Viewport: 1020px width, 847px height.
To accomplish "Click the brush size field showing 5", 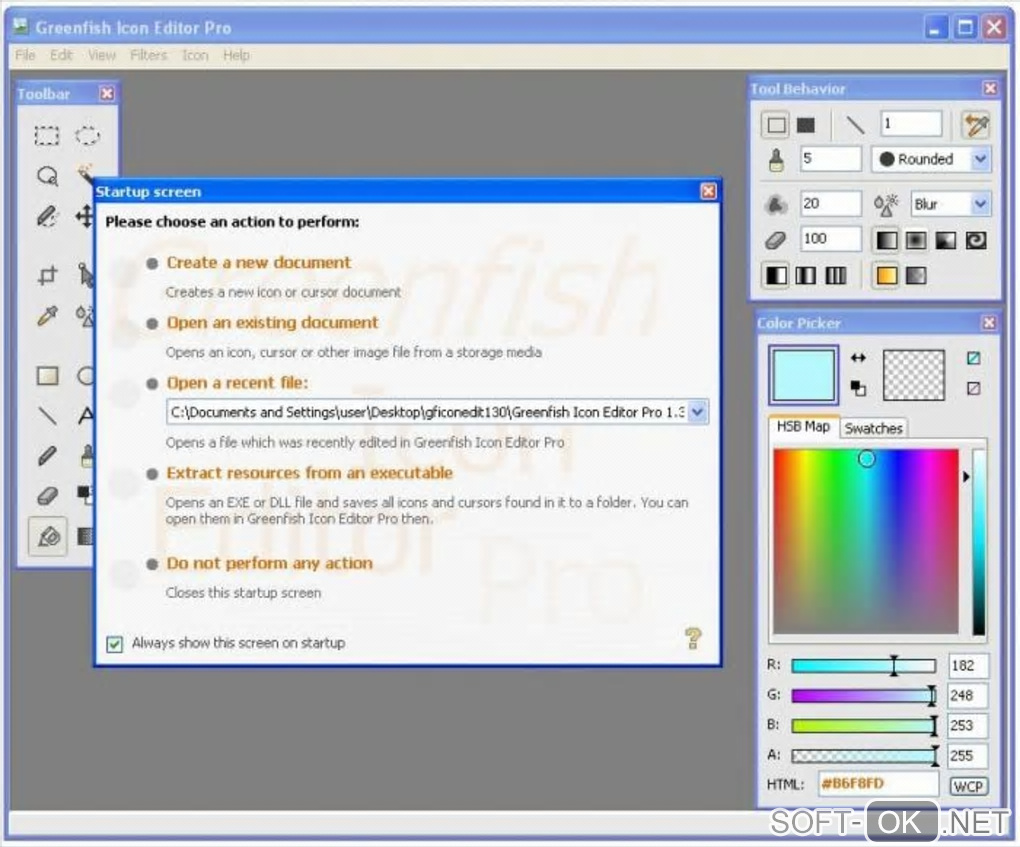I will [x=831, y=159].
